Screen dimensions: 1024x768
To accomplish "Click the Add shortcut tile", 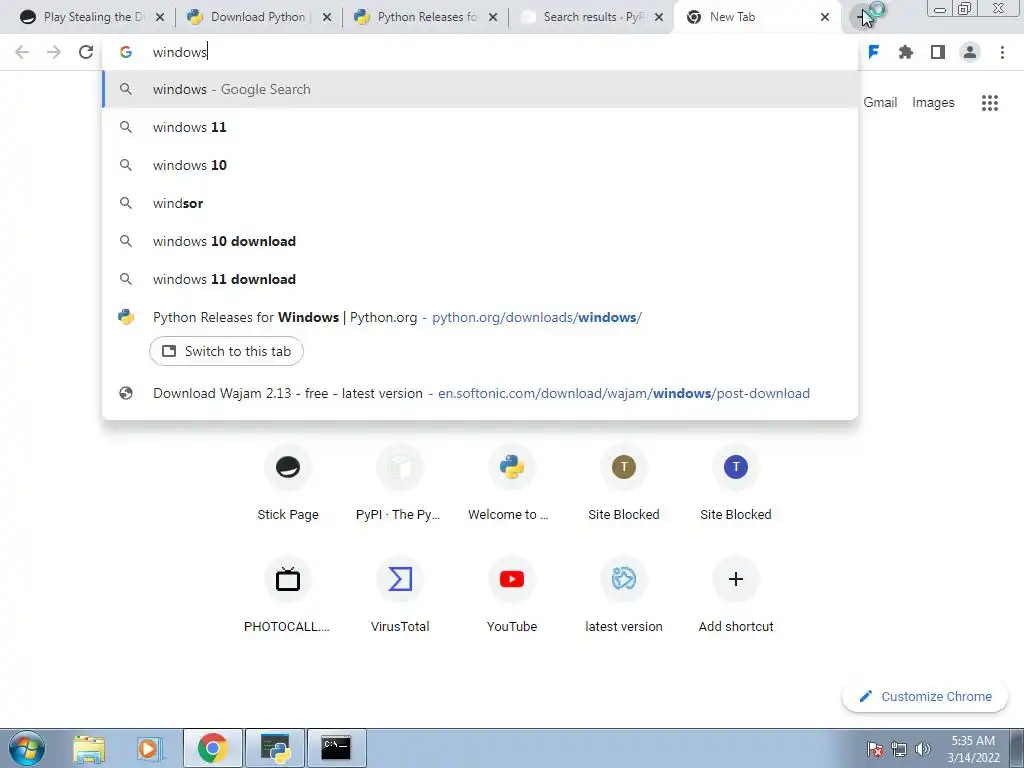I will point(736,596).
